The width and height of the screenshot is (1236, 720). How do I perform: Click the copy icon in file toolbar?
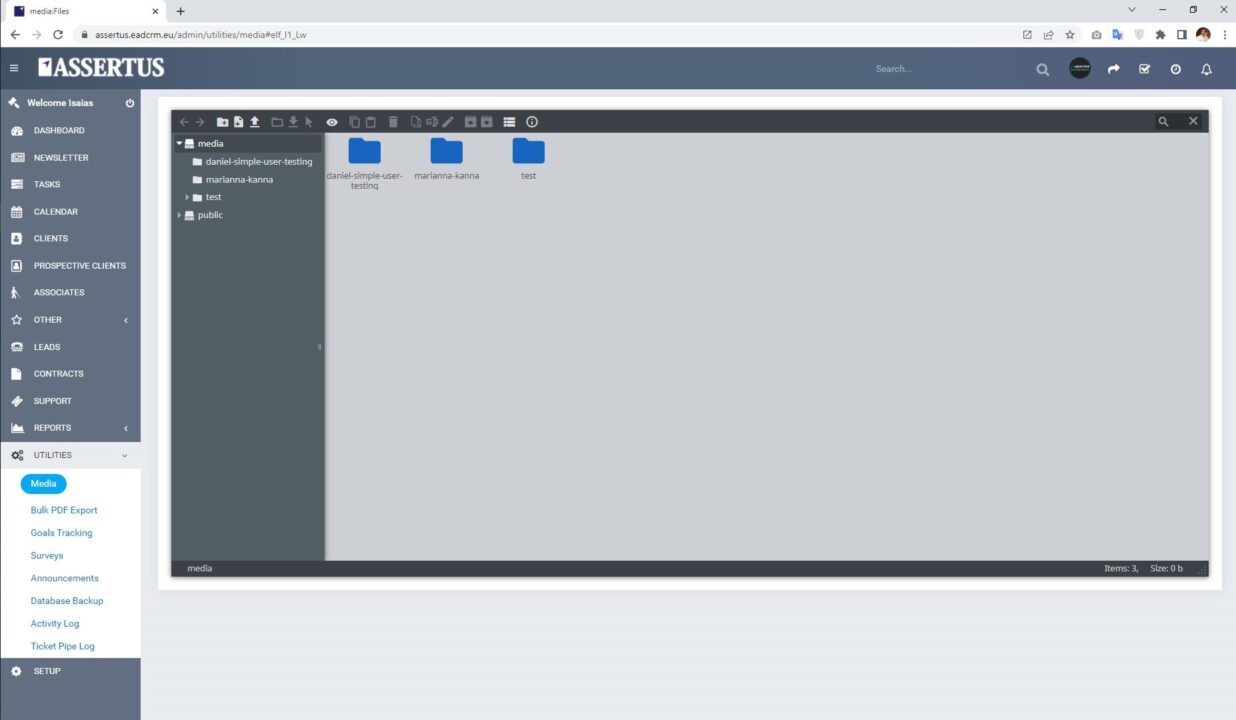pos(355,122)
